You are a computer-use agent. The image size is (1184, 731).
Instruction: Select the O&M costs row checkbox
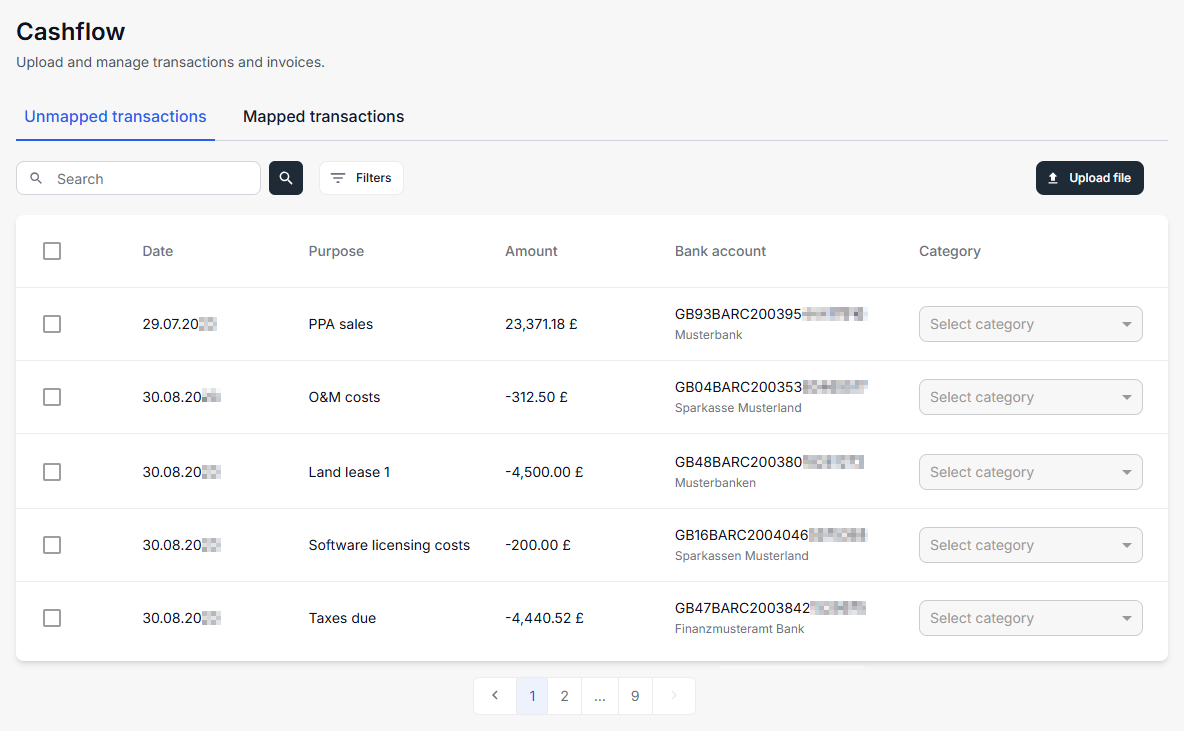click(52, 397)
